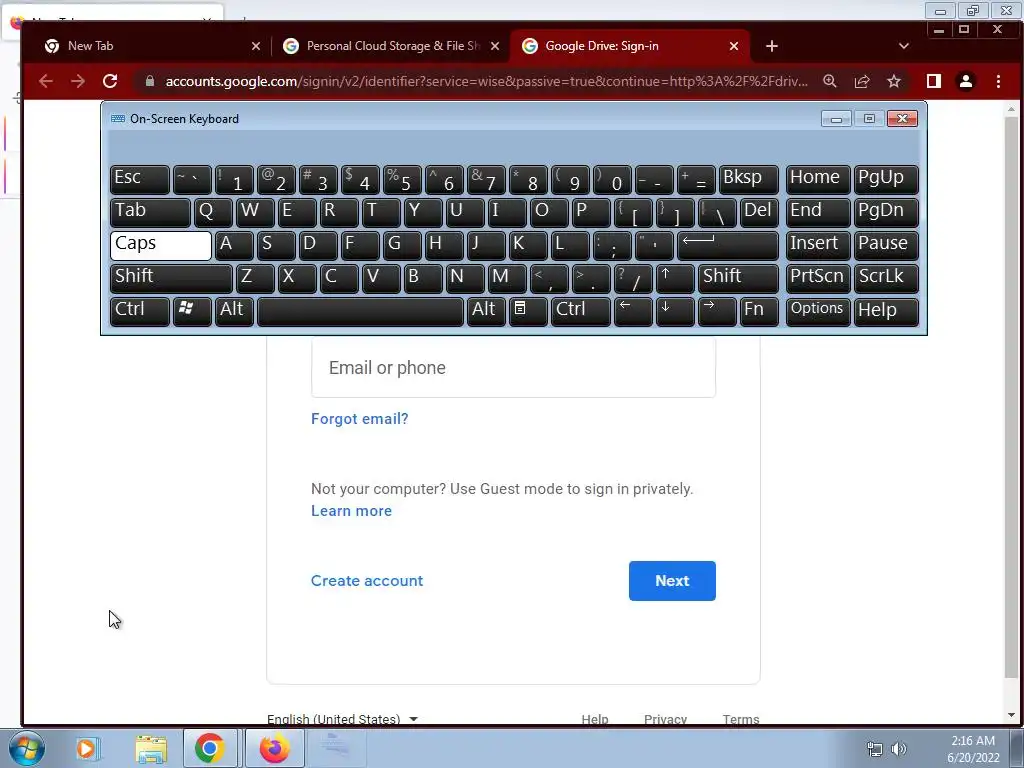
Task: Open the Terms footer link
Action: point(741,719)
